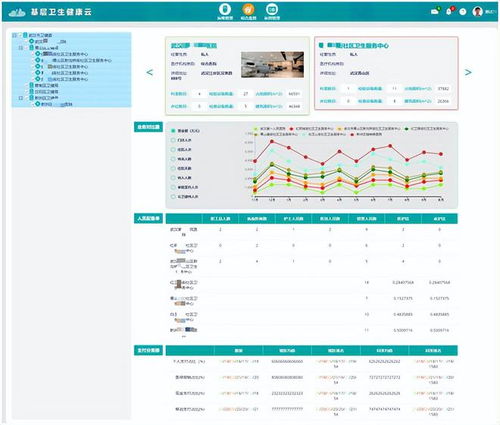The width and height of the screenshot is (500, 425).
Task: Click the question mark help icon
Action: click(x=463, y=12)
